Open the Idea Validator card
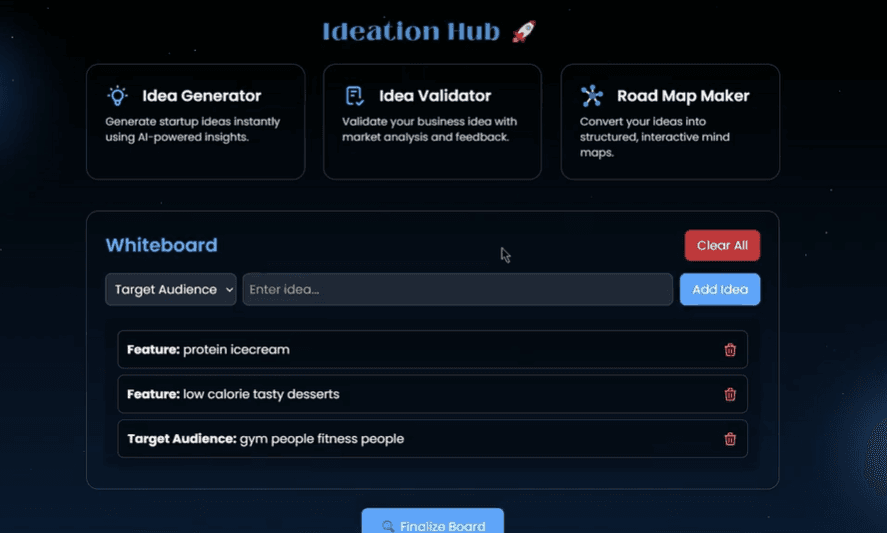Viewport: 887px width, 533px height. coord(432,122)
